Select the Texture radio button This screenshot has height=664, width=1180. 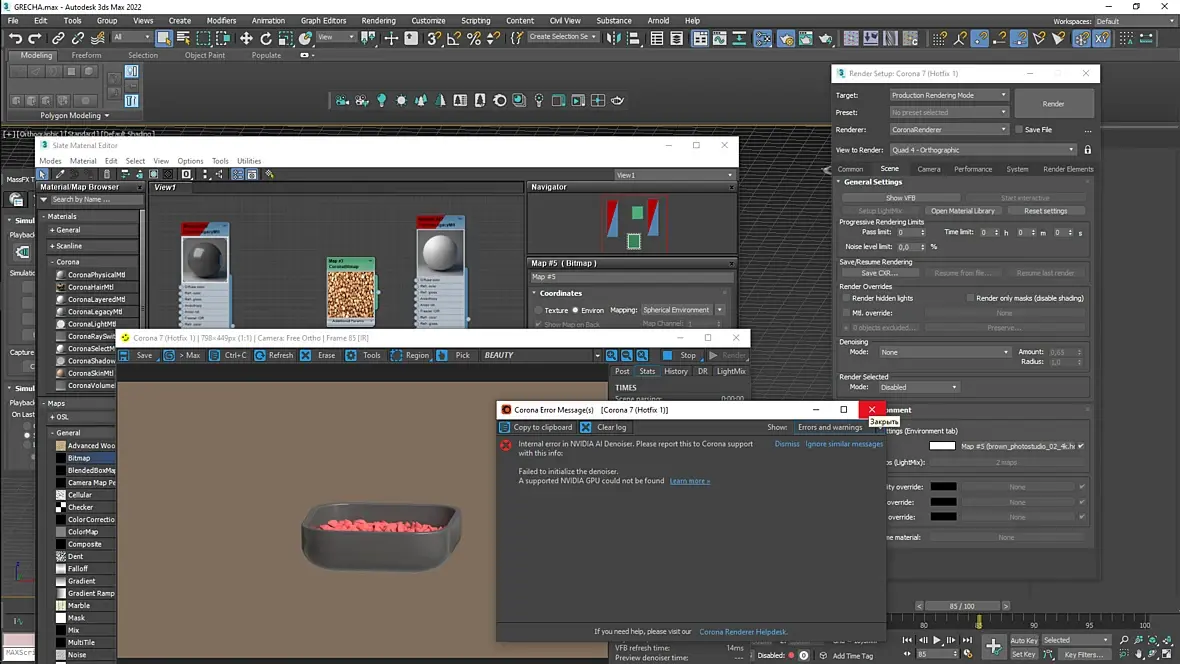(537, 310)
